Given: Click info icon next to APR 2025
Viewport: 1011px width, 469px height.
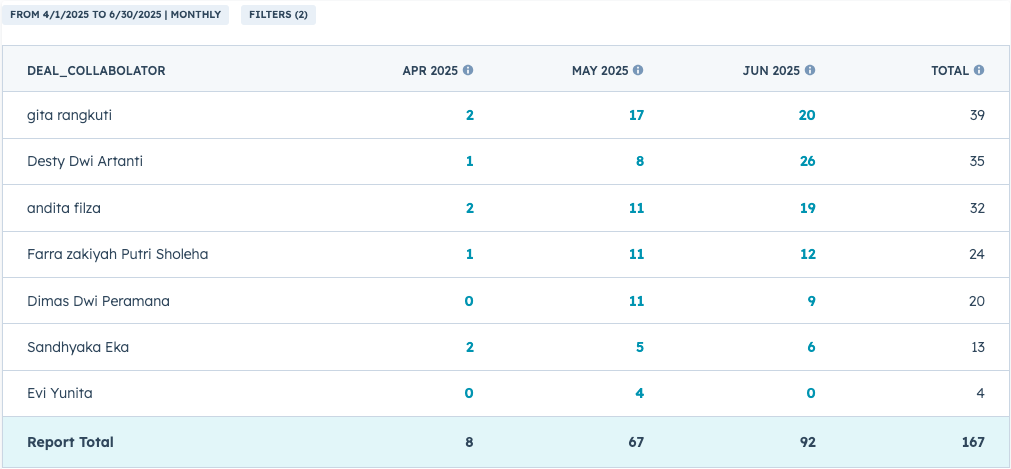Looking at the screenshot, I should tap(468, 71).
